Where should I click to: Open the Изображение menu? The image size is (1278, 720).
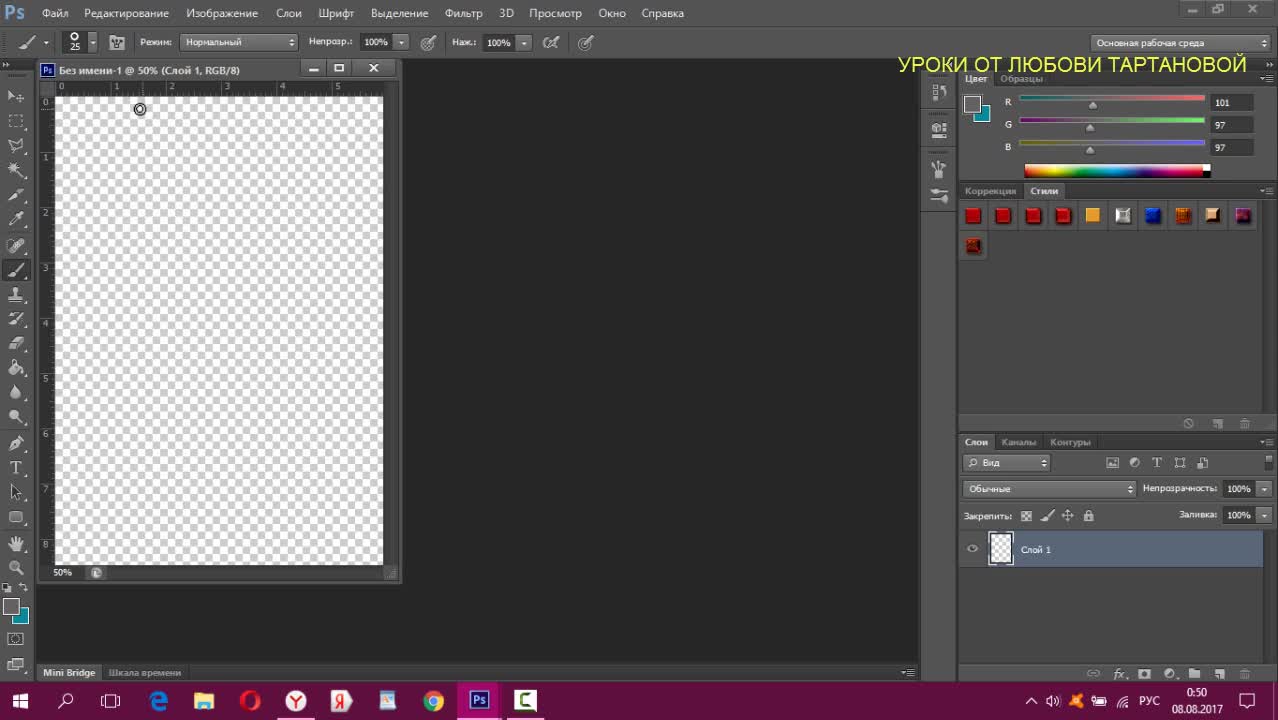click(222, 13)
